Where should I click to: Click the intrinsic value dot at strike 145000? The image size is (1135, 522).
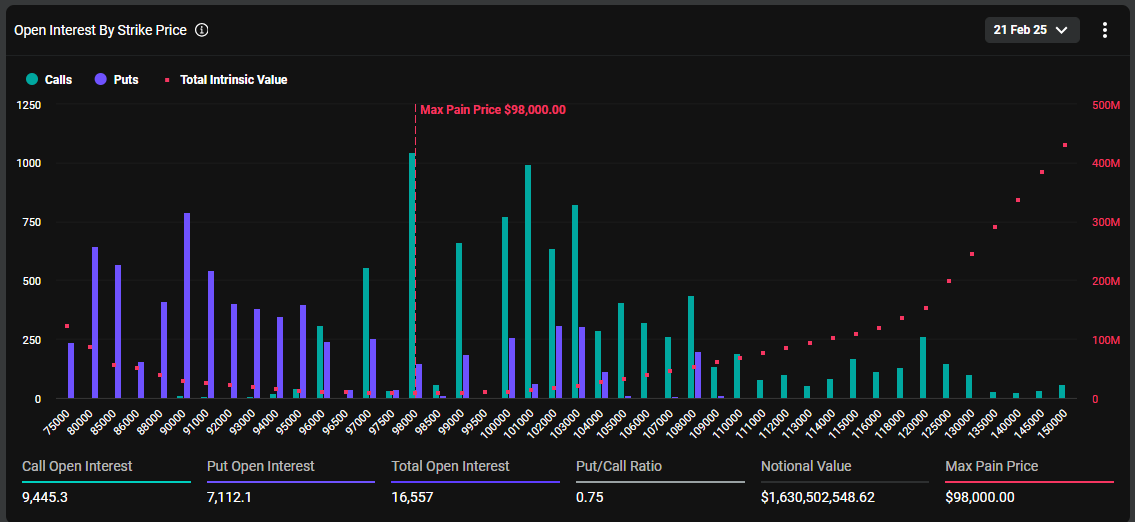tap(1042, 172)
